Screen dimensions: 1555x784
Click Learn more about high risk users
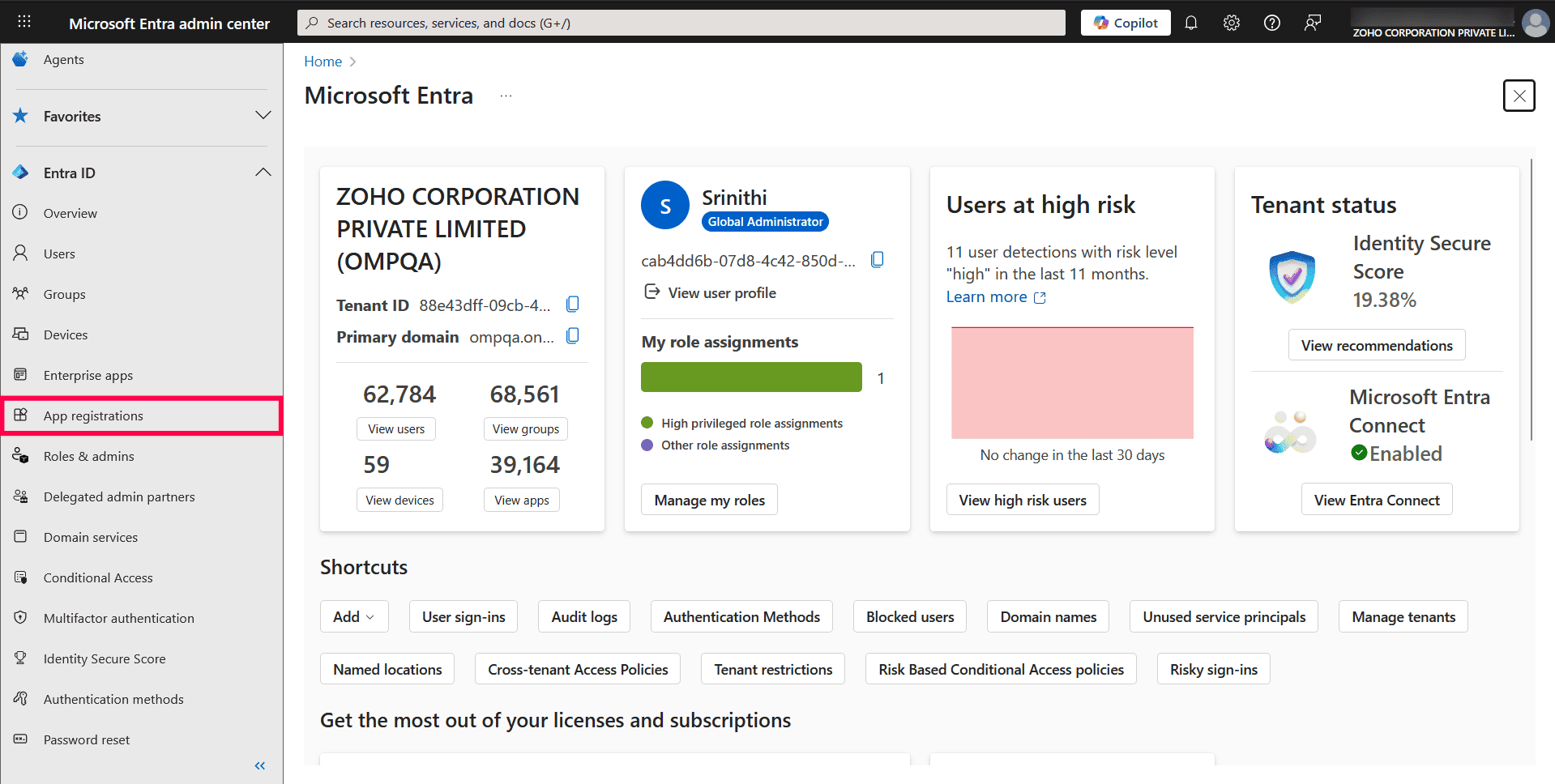coord(988,296)
